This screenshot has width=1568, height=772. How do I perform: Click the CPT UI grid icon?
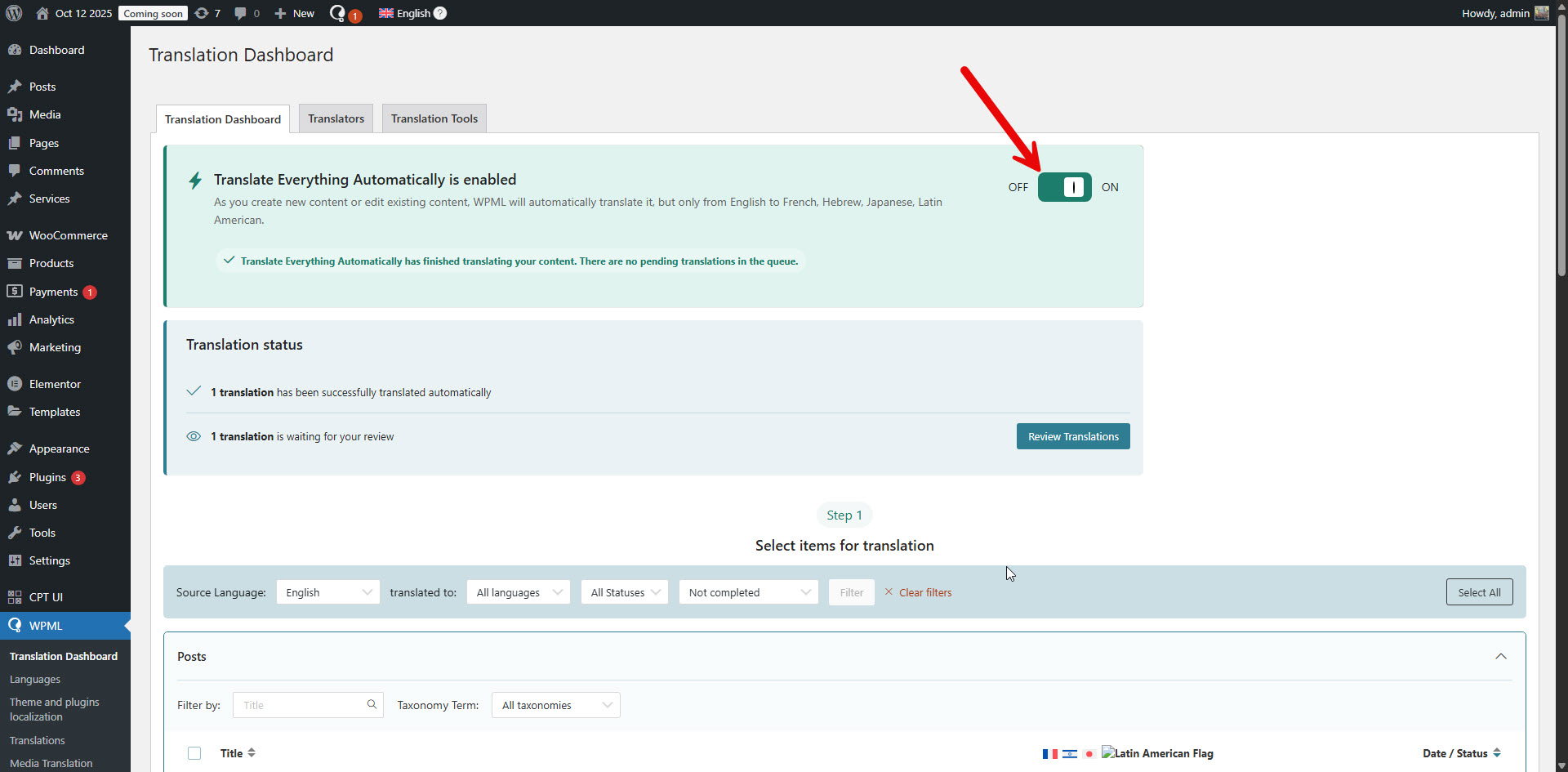(15, 597)
